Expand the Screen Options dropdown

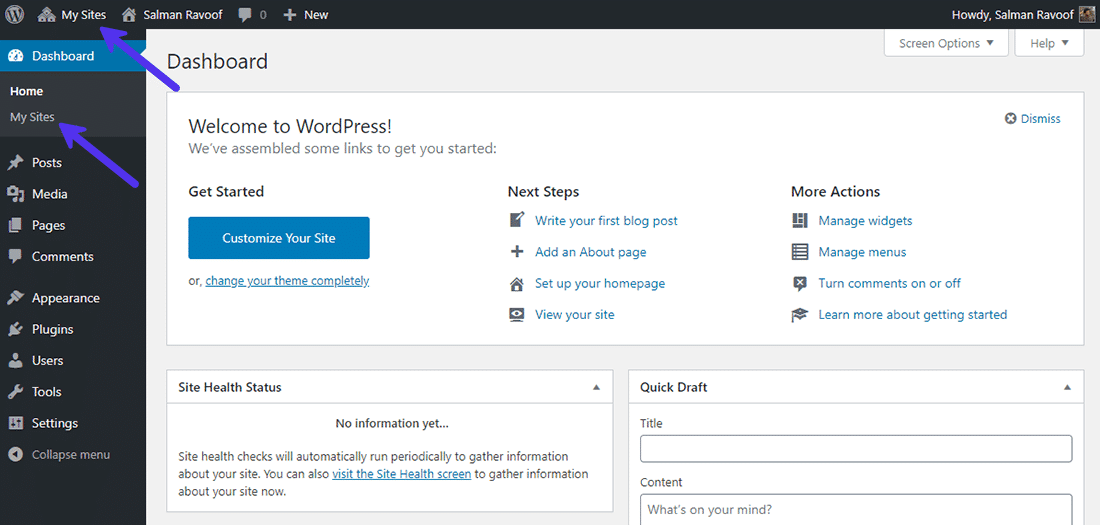pos(946,43)
